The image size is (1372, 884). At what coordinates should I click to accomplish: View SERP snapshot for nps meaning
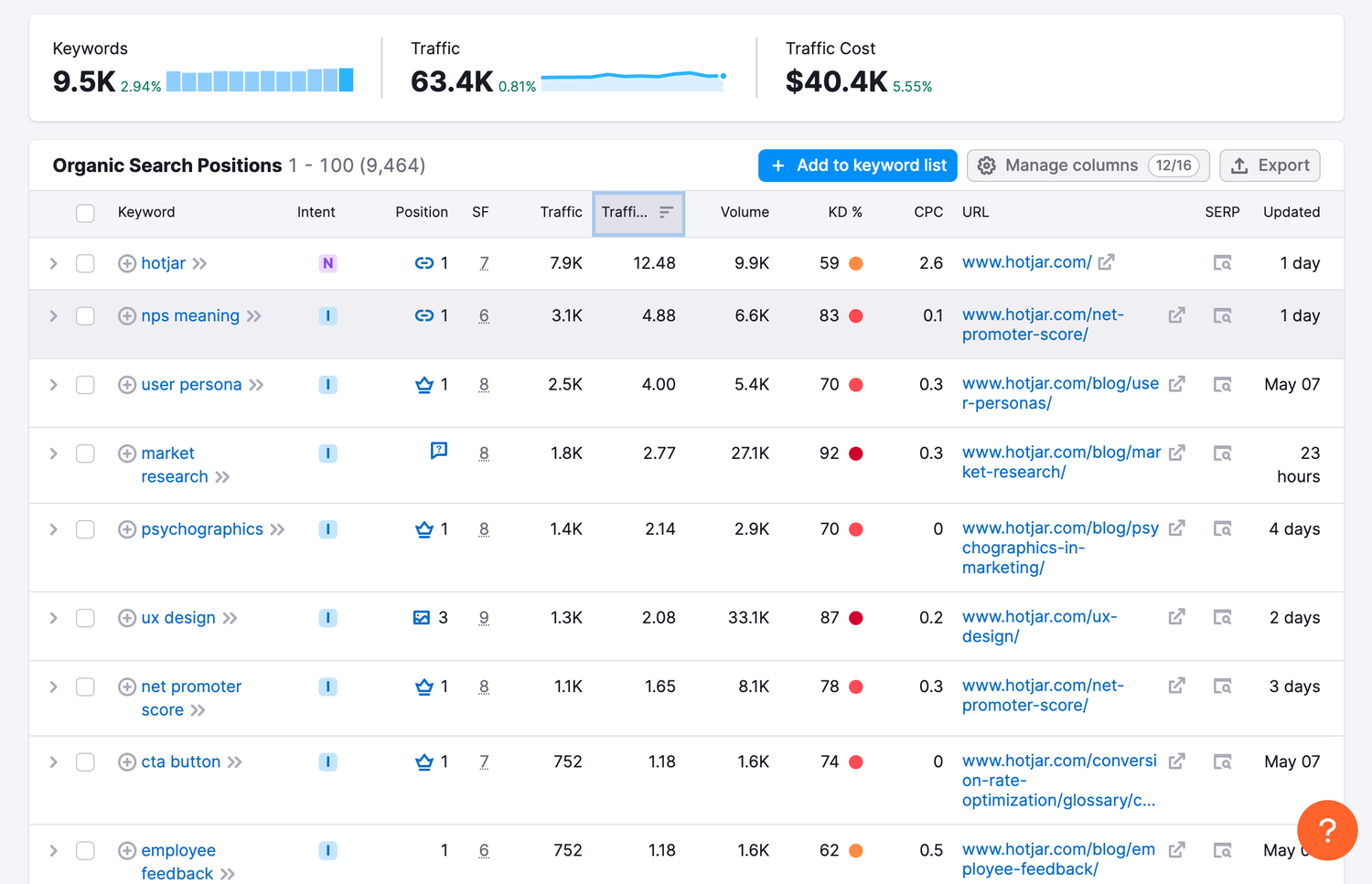point(1222,316)
